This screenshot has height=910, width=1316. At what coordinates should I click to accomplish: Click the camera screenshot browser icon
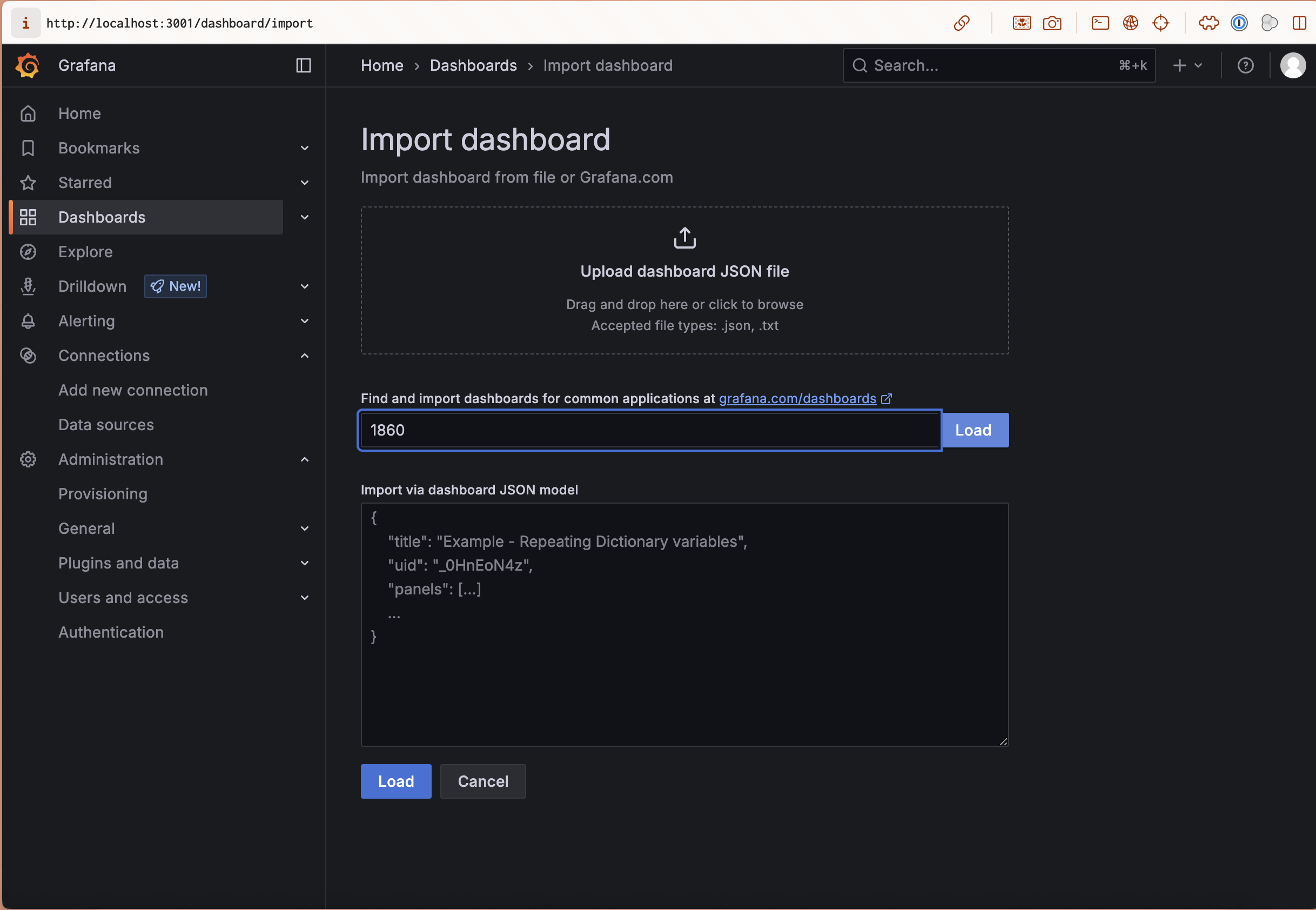click(1052, 23)
